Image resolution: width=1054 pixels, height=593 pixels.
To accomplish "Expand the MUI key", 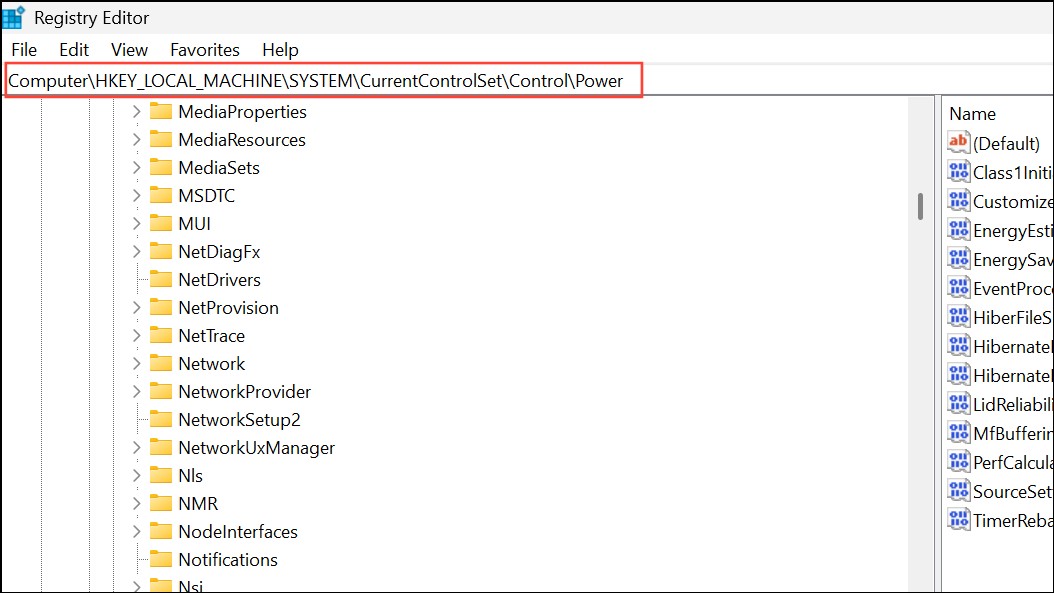I will [136, 223].
